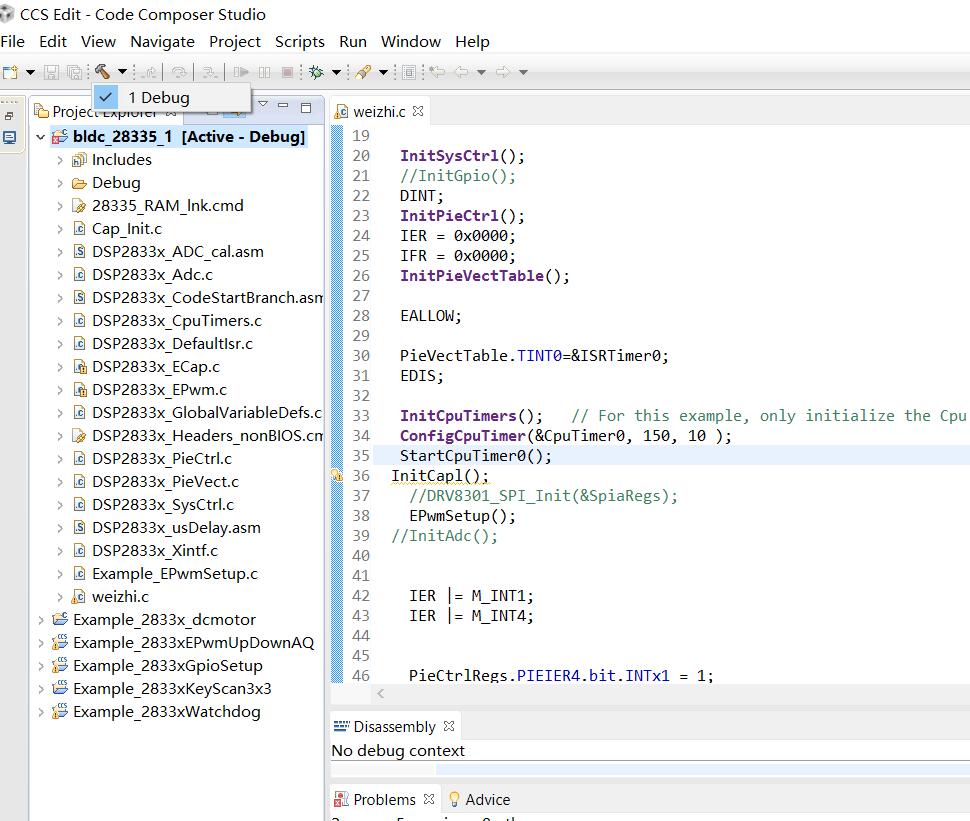The height and width of the screenshot is (821, 970).
Task: Click the Save icon in the toolbar
Action: pos(52,72)
